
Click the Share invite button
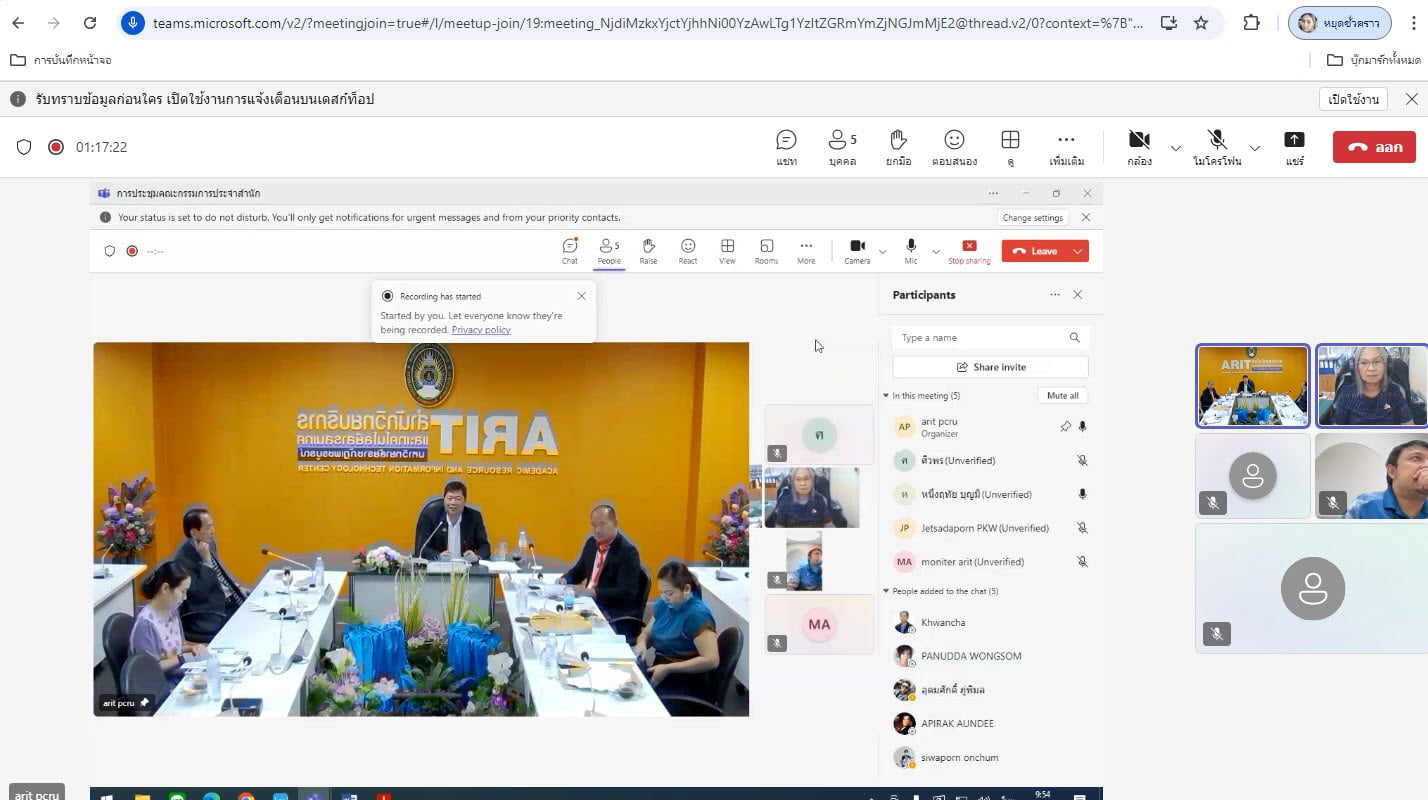point(990,367)
